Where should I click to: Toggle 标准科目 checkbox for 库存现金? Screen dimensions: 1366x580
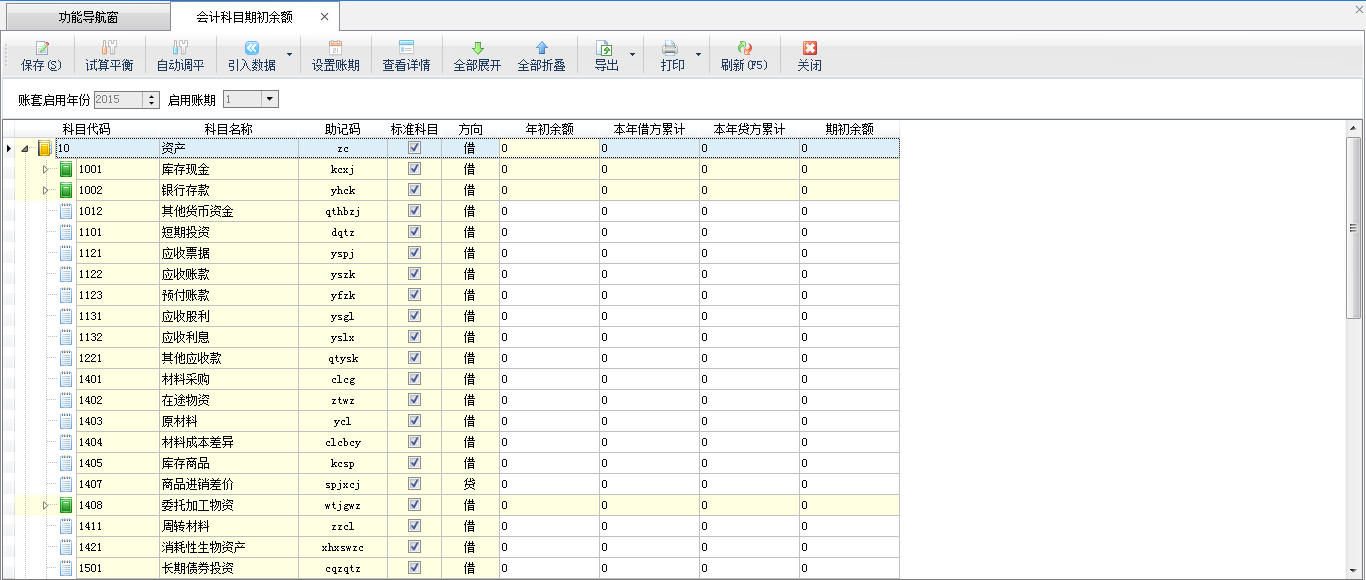point(414,169)
